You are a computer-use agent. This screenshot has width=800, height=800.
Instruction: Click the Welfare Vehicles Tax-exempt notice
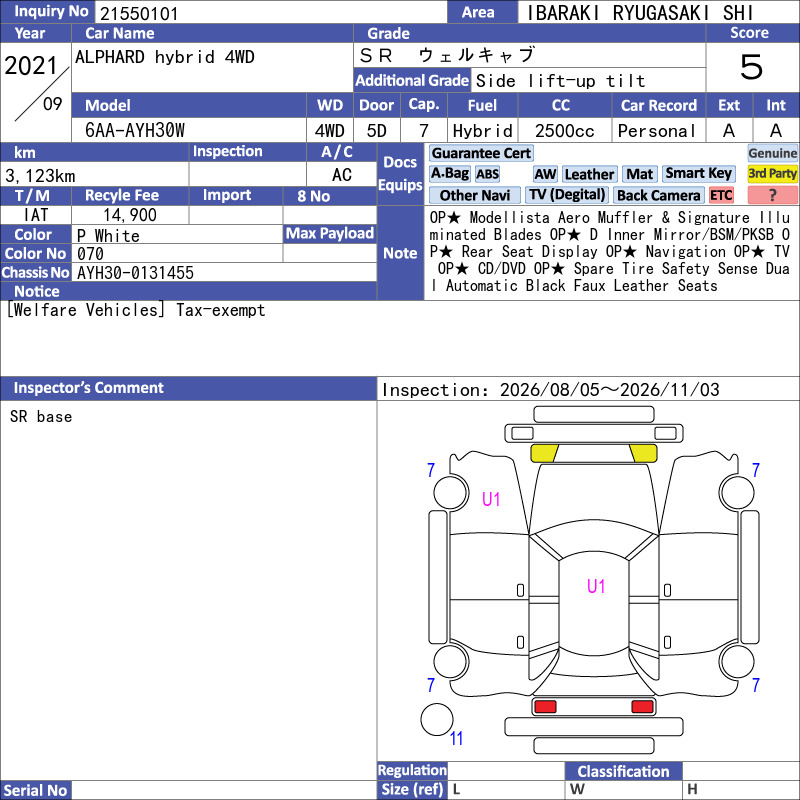pyautogui.click(x=136, y=310)
